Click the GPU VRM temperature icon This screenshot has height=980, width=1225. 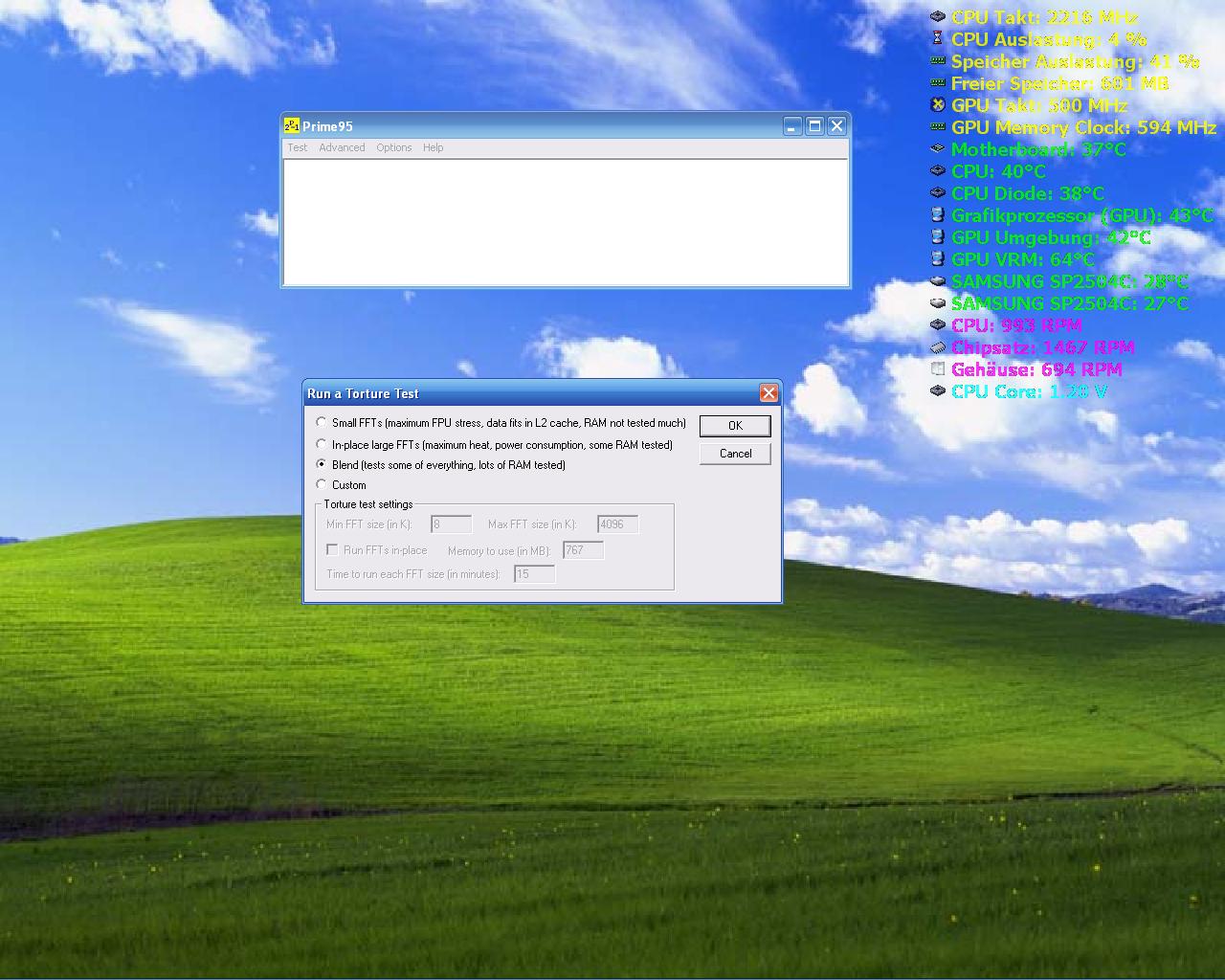[938, 258]
